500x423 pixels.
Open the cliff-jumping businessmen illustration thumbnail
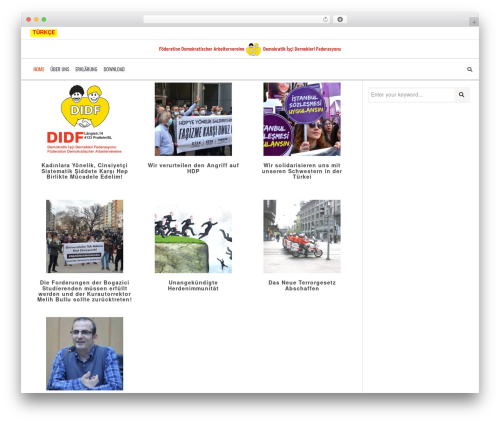click(193, 236)
